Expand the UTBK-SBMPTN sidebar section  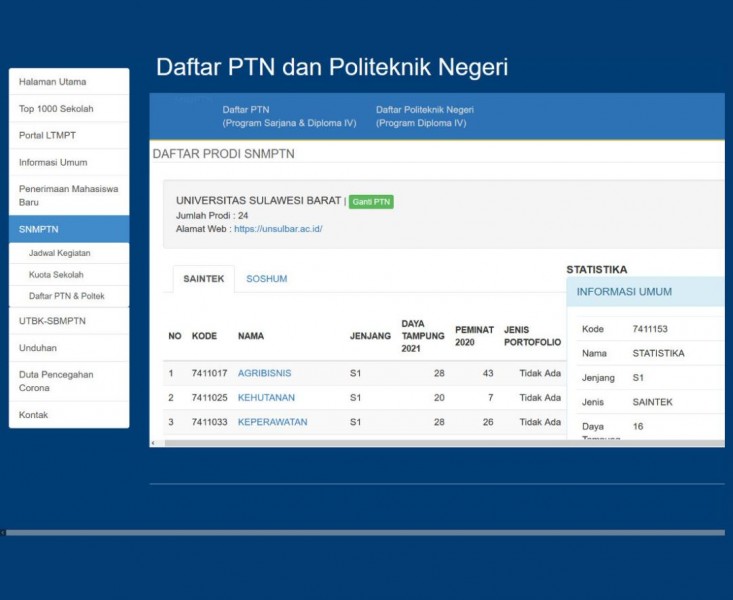52,321
